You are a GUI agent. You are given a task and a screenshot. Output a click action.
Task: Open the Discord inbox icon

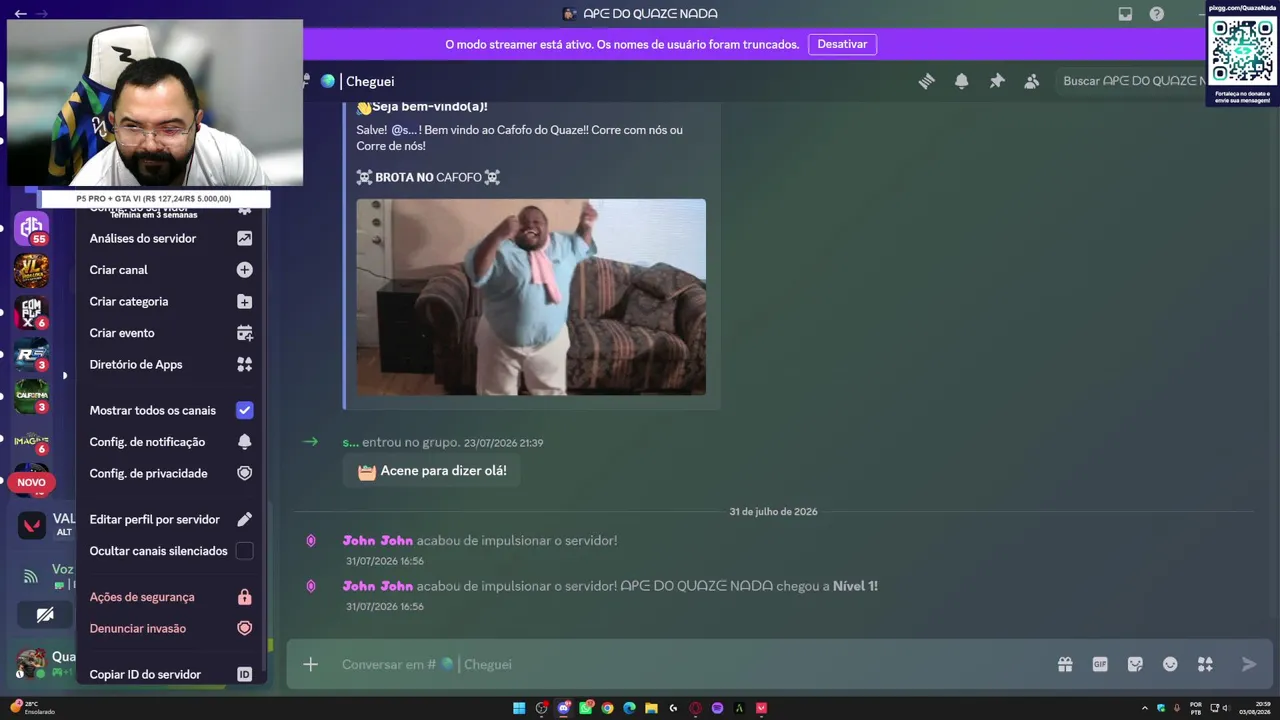coord(1125,14)
